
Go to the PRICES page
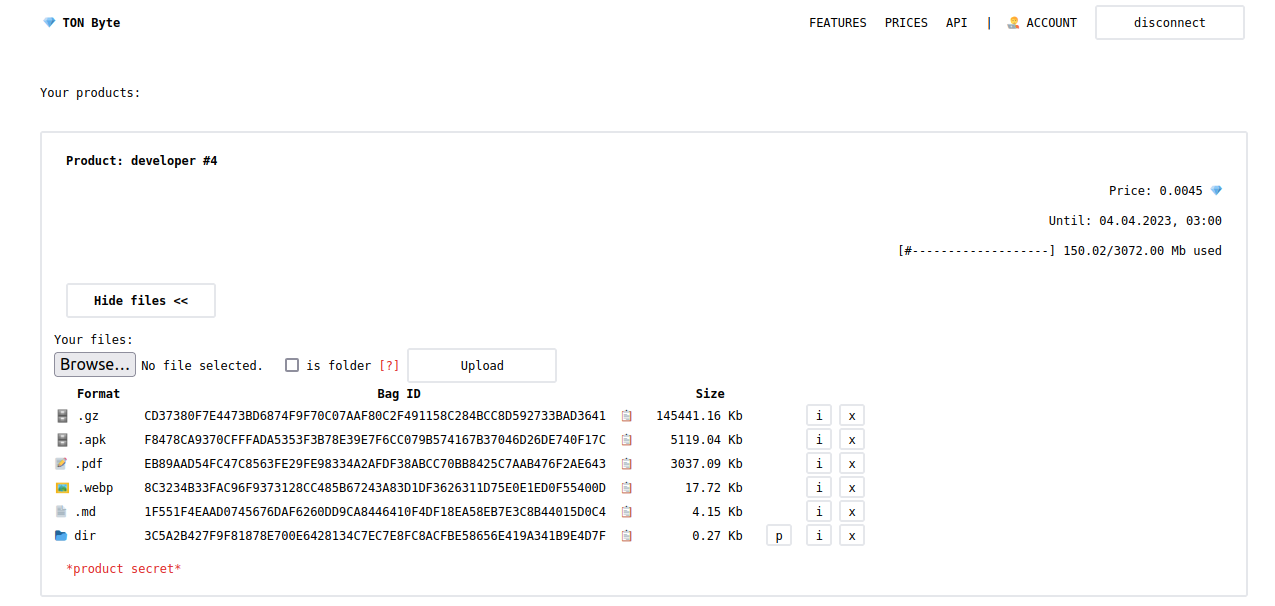(x=906, y=23)
